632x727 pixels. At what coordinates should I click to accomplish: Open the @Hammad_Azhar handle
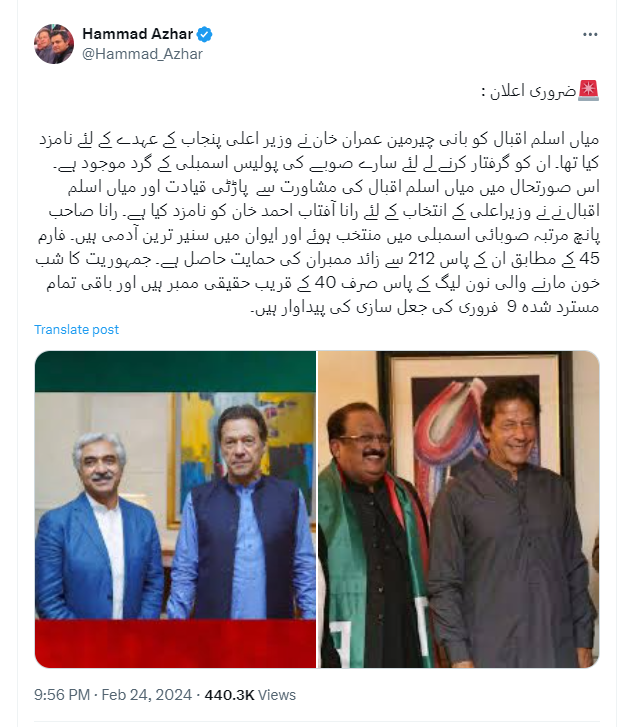(142, 54)
